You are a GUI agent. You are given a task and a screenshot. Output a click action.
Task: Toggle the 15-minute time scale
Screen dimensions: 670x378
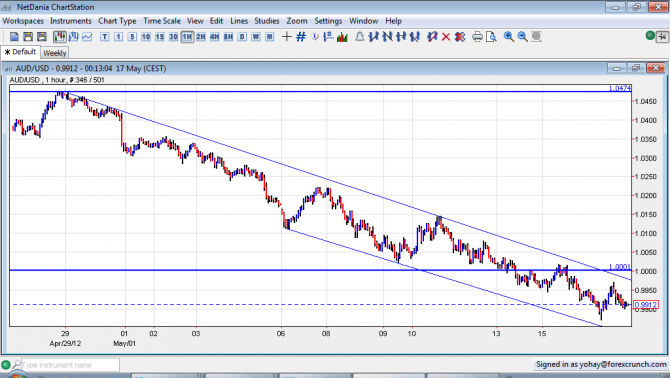click(159, 37)
